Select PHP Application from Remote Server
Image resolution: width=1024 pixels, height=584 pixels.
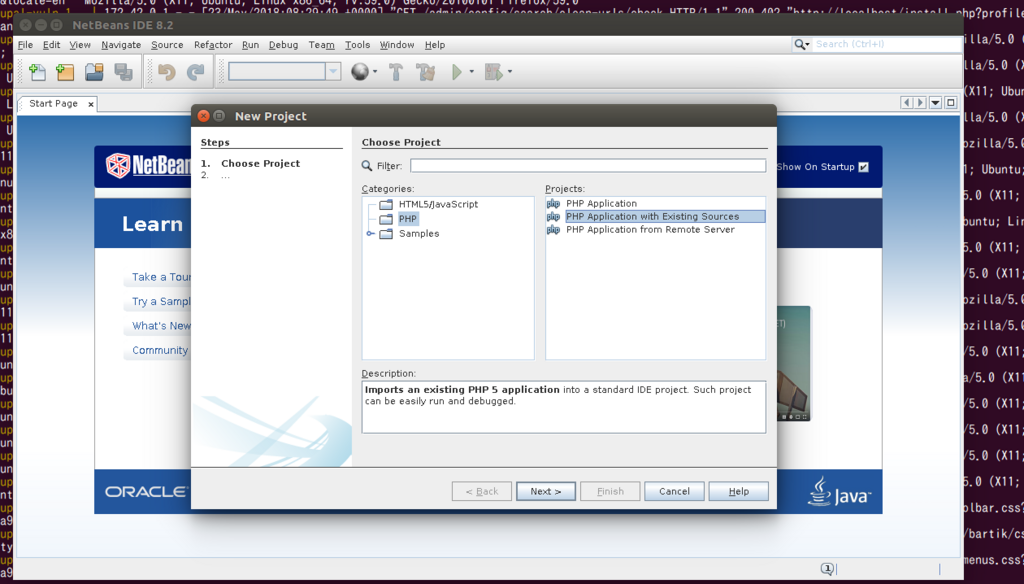[x=650, y=230]
